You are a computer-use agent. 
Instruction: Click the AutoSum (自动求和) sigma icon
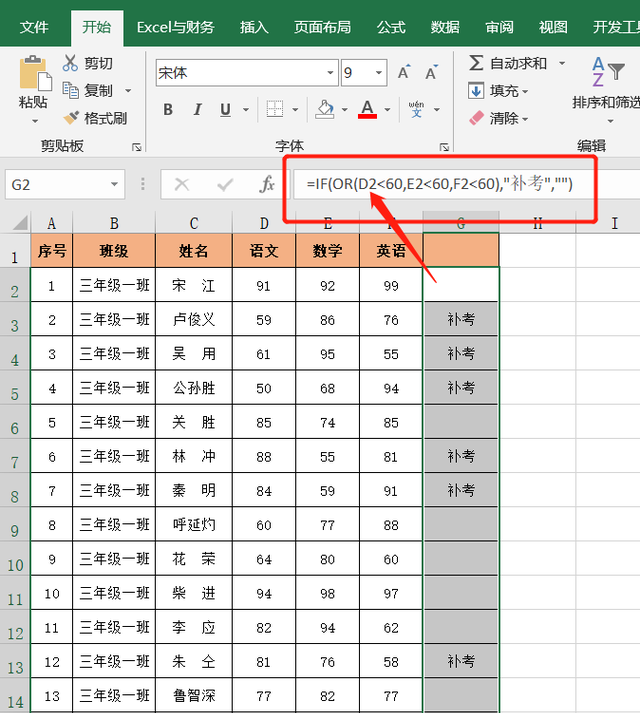[x=476, y=63]
